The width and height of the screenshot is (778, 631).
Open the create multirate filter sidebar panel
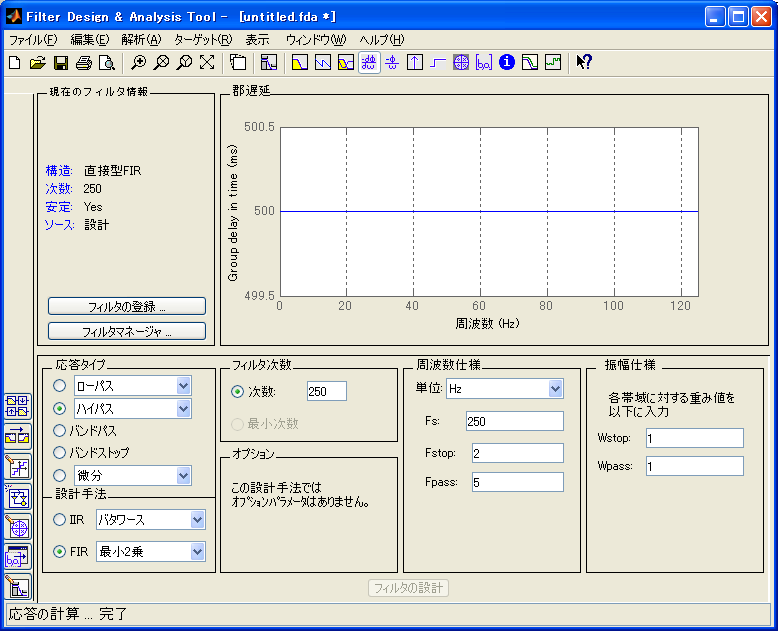click(18, 406)
